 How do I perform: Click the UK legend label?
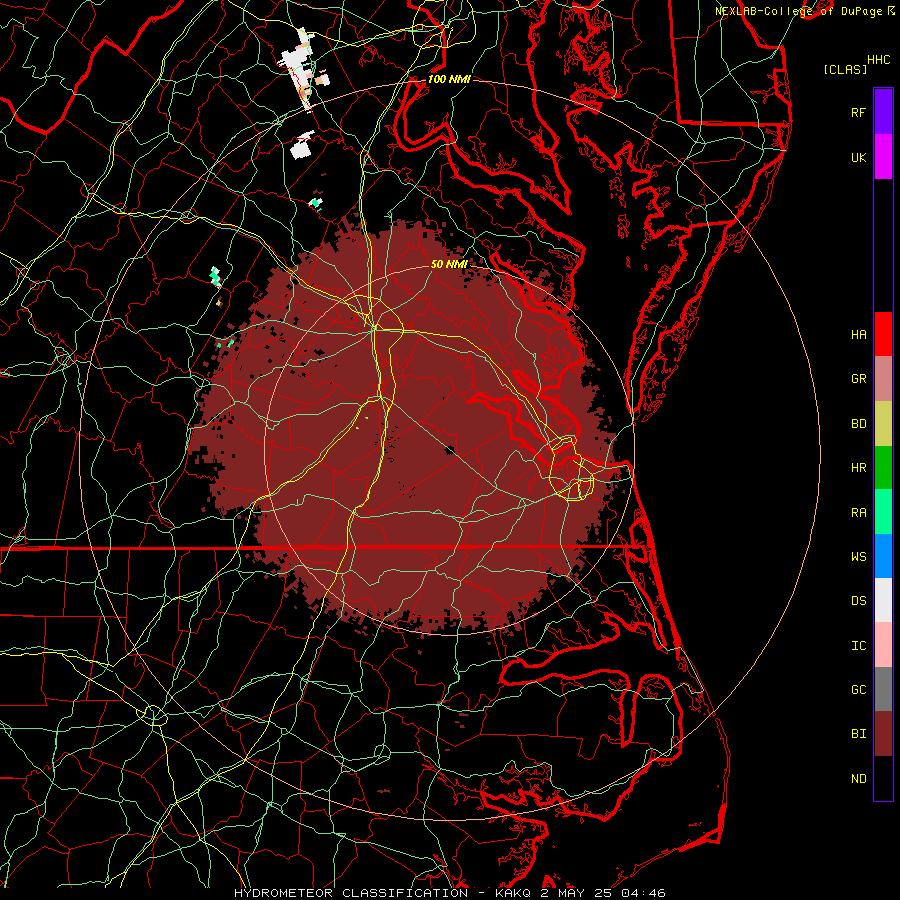pos(858,157)
